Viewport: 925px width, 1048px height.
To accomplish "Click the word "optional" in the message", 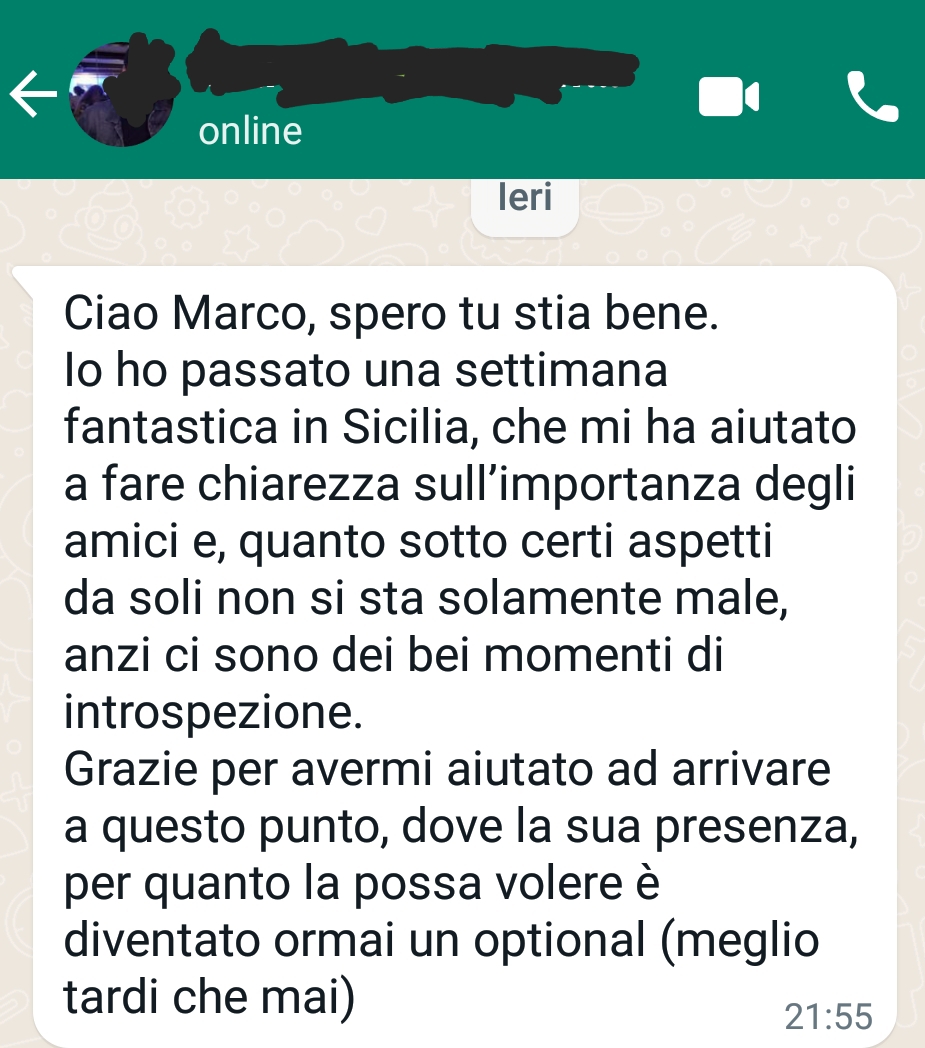I will 560,941.
